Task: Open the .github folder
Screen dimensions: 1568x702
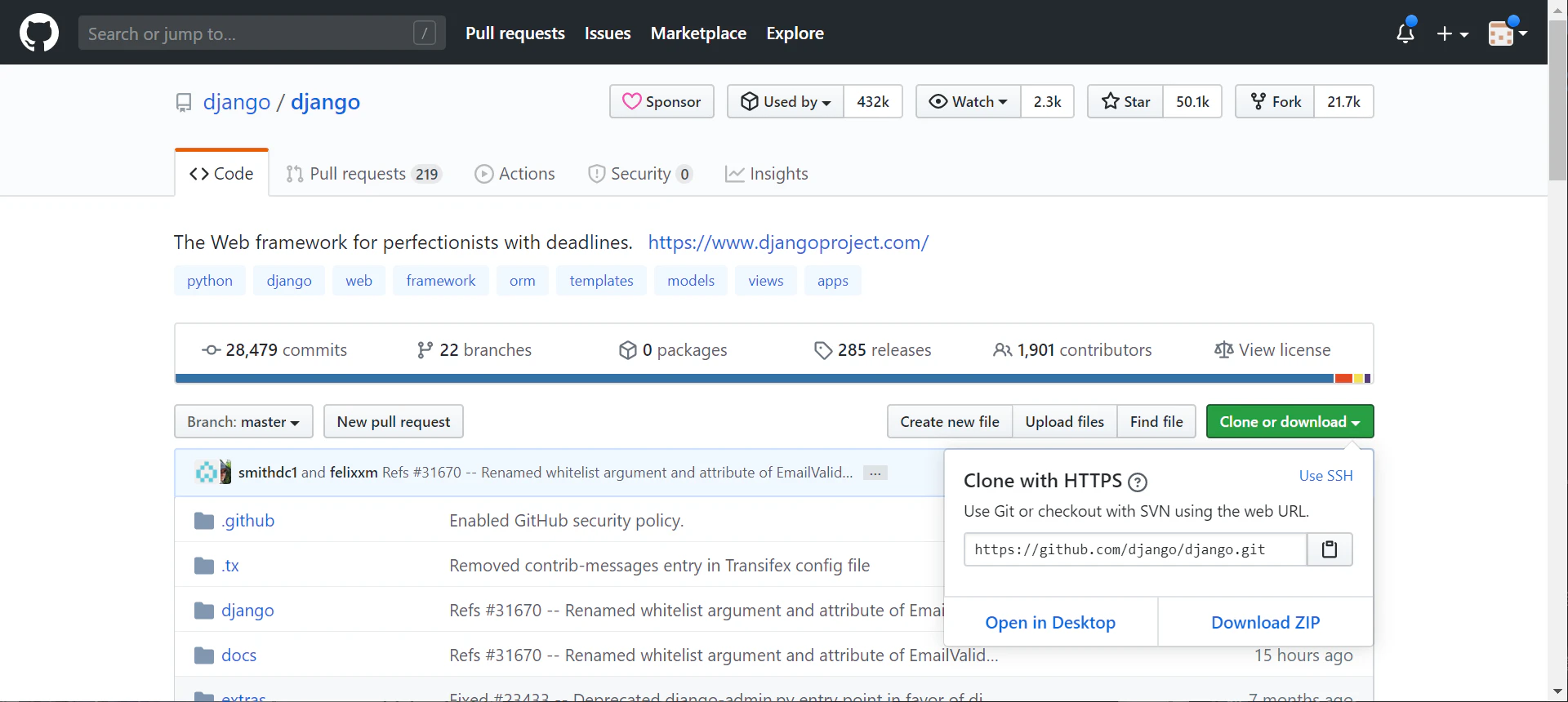Action: pos(247,521)
